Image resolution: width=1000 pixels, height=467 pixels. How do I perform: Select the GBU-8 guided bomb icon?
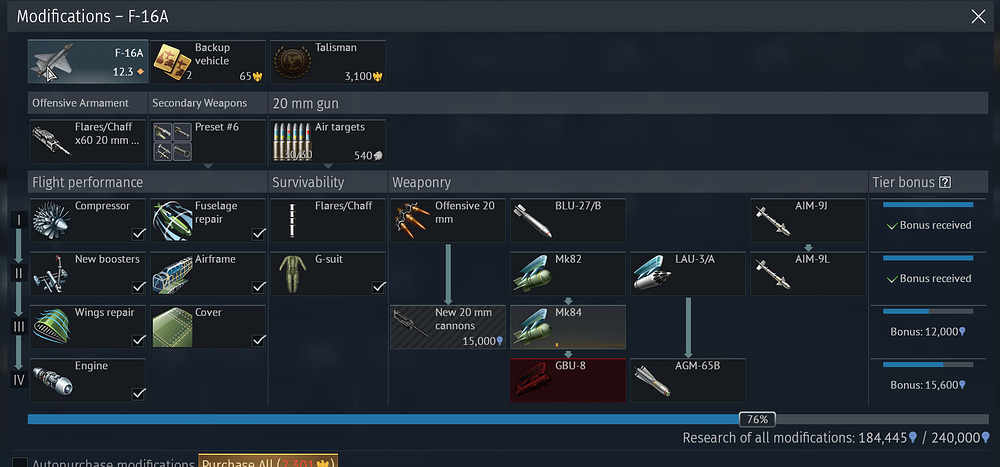(x=532, y=380)
